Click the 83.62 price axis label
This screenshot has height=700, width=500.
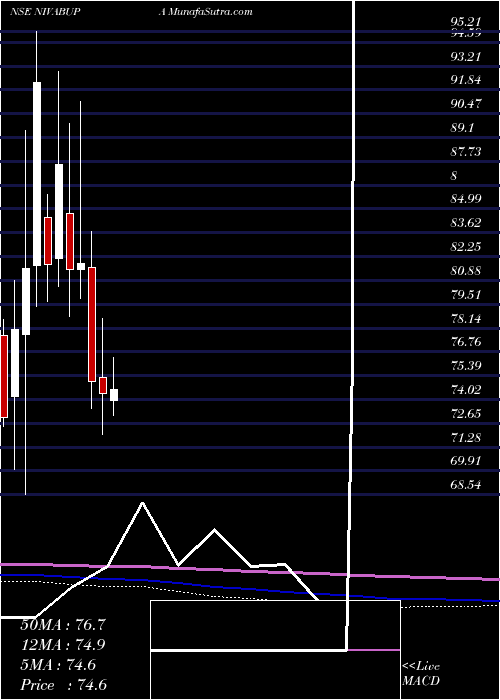465,223
